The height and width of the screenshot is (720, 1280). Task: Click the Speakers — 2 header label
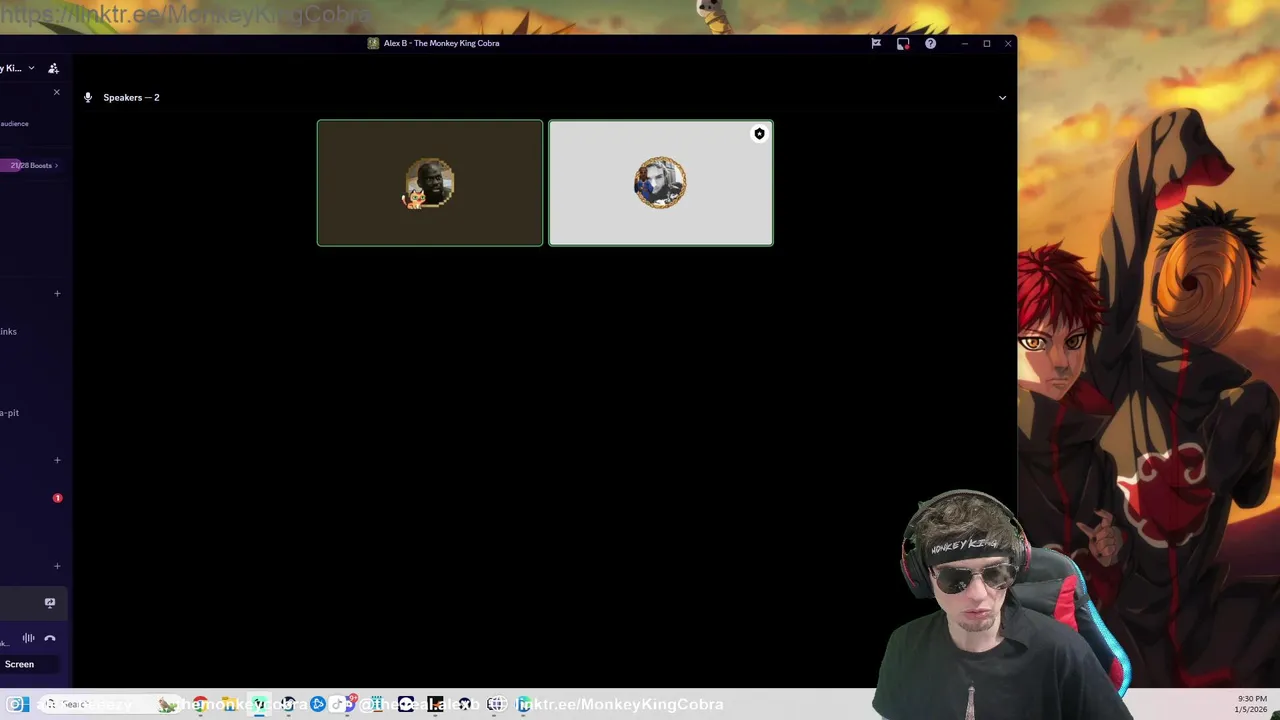pos(131,98)
